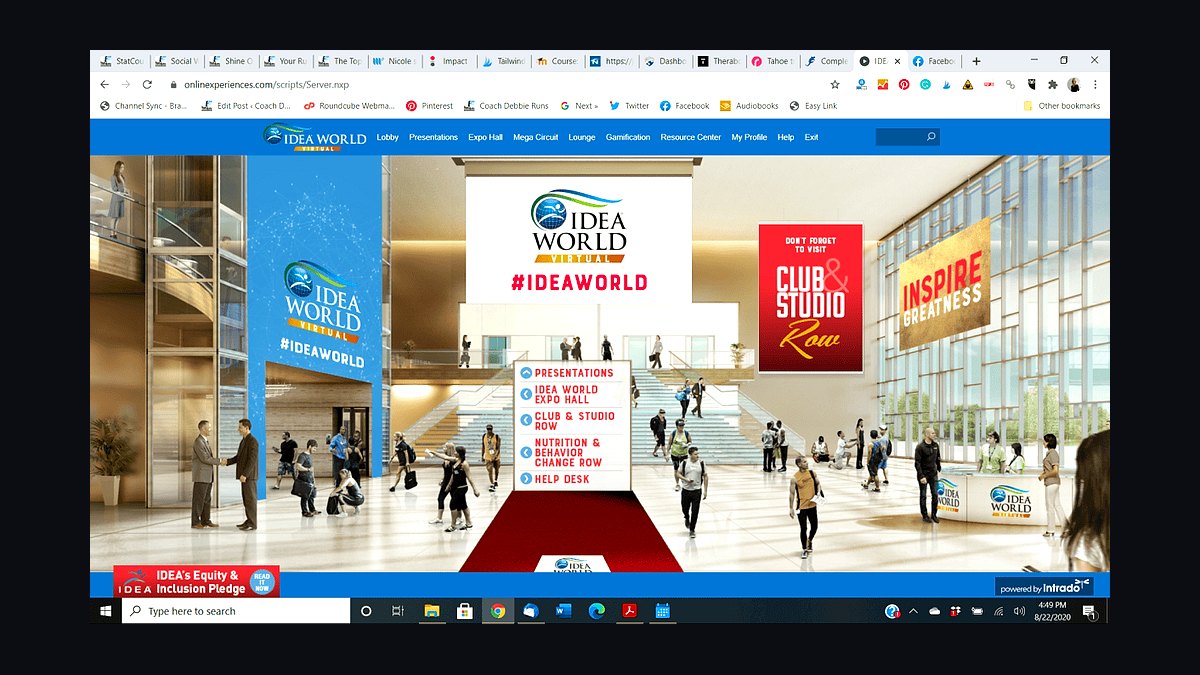Open Microsoft Word from the taskbar

tap(563, 611)
